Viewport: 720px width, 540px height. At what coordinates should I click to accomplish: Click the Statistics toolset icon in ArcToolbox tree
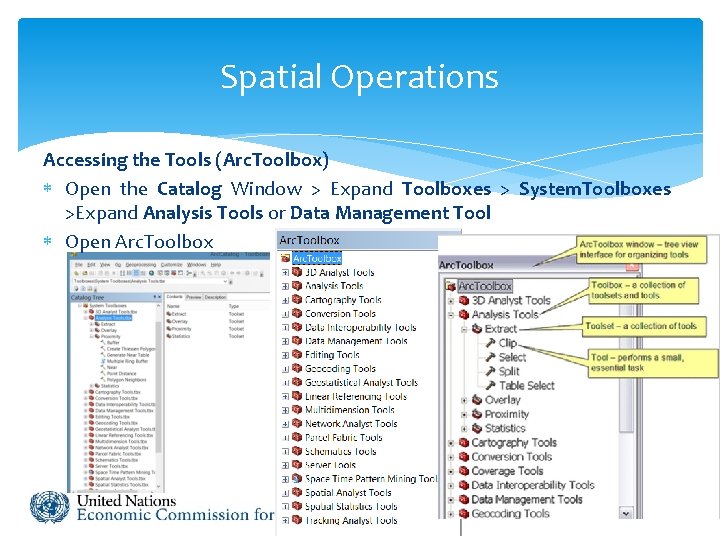click(x=478, y=428)
